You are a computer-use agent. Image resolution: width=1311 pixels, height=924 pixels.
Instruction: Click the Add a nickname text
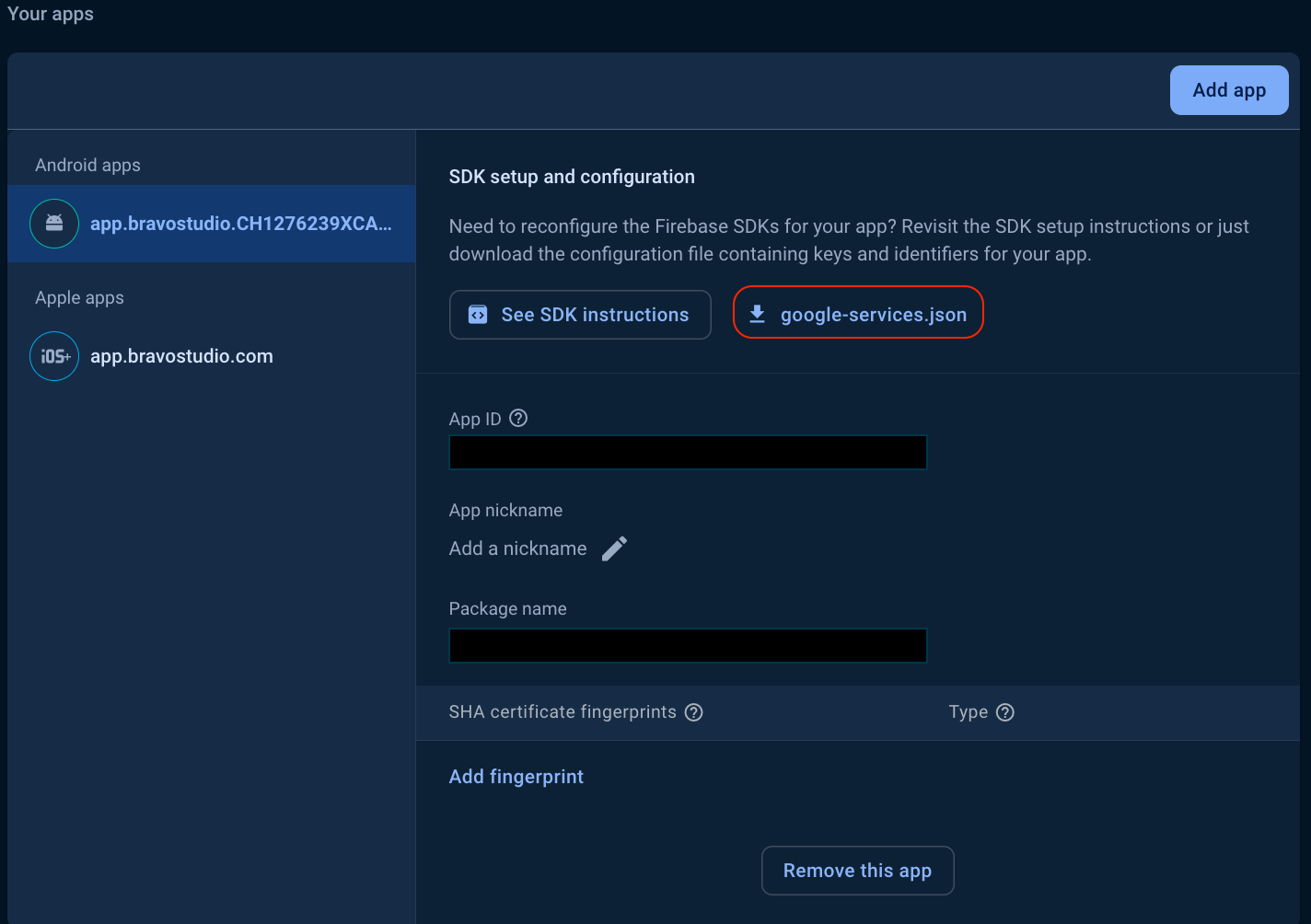[x=517, y=549]
